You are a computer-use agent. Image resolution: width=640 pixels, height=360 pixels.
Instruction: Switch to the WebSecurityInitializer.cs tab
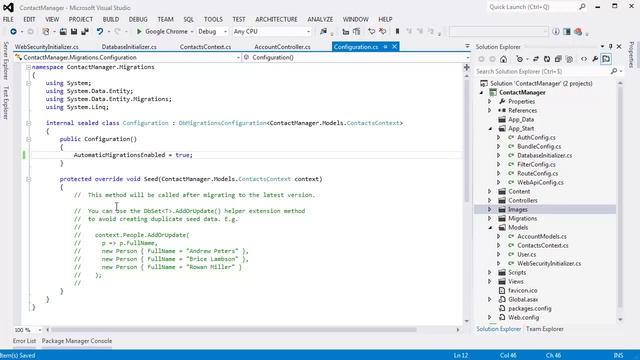coord(47,47)
